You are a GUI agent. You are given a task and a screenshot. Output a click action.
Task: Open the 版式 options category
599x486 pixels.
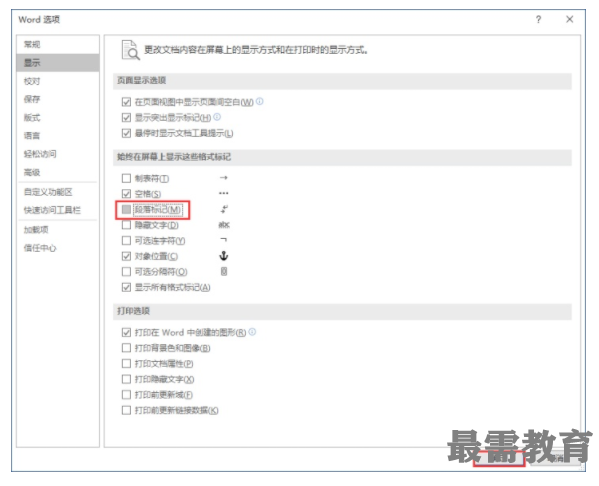(58, 117)
